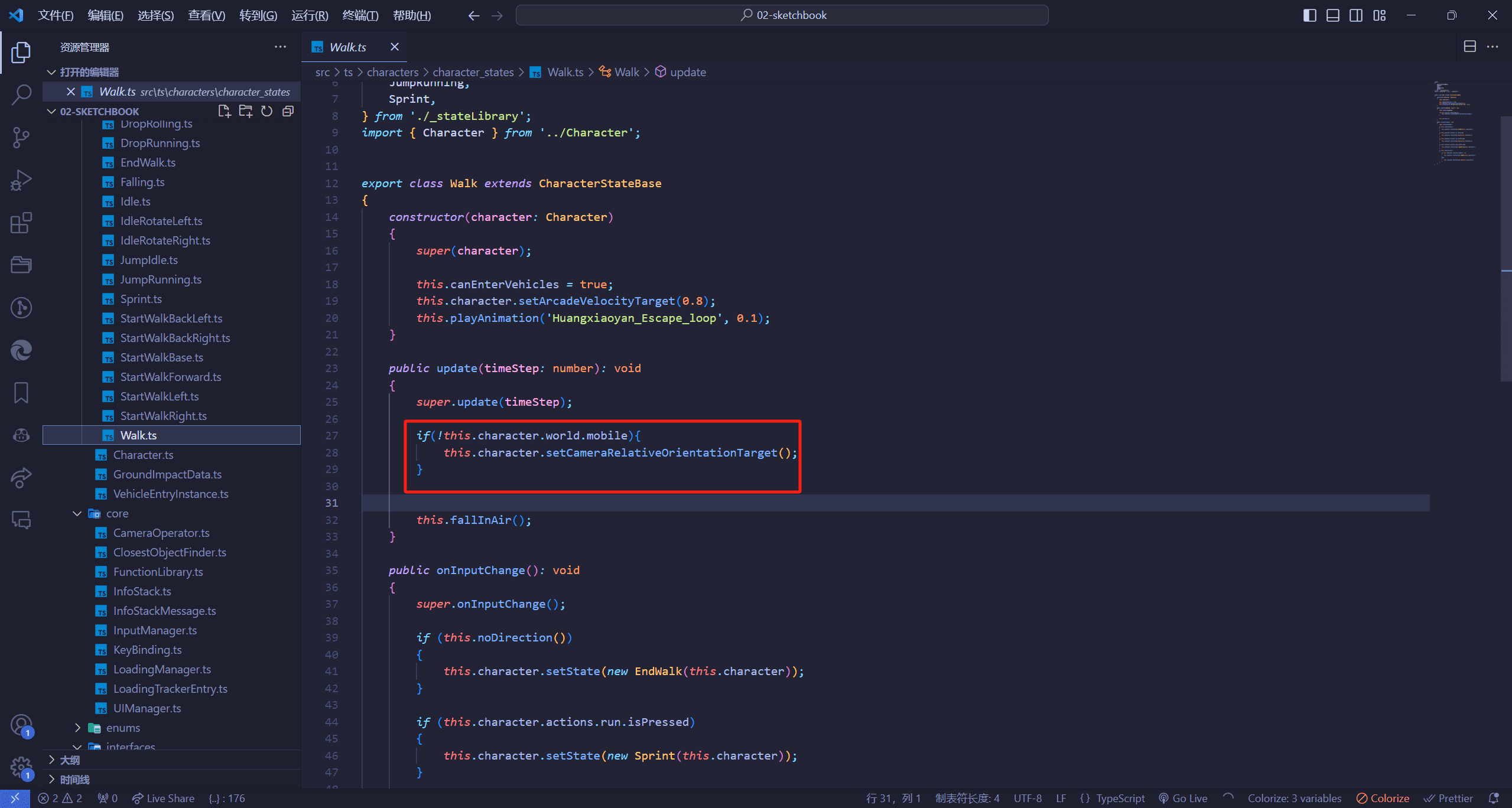
Task: Toggle primary side bar visibility
Action: (1309, 15)
